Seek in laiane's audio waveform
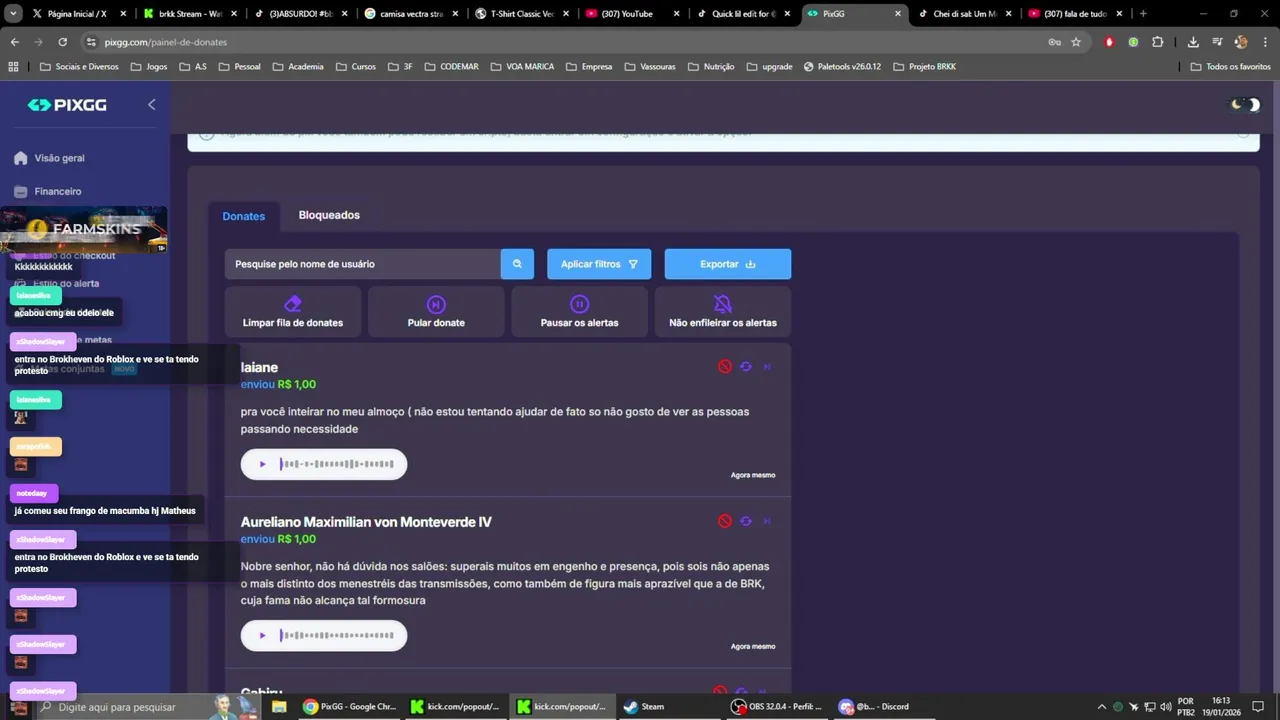1280x720 pixels. pyautogui.click(x=337, y=464)
